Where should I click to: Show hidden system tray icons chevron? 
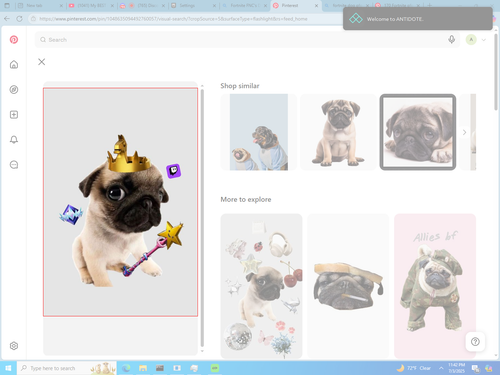[441, 368]
